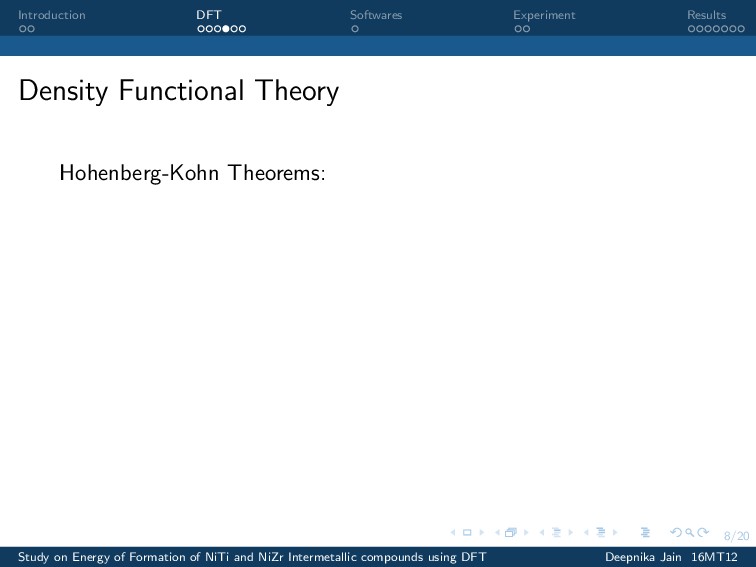Click previous section arrow in navigation bar

coord(586,532)
